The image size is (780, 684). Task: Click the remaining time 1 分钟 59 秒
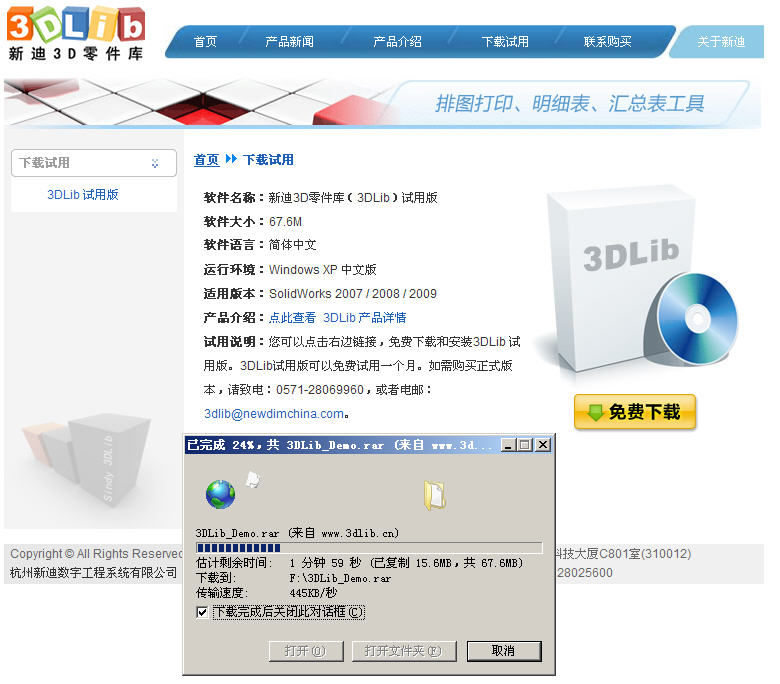point(325,563)
